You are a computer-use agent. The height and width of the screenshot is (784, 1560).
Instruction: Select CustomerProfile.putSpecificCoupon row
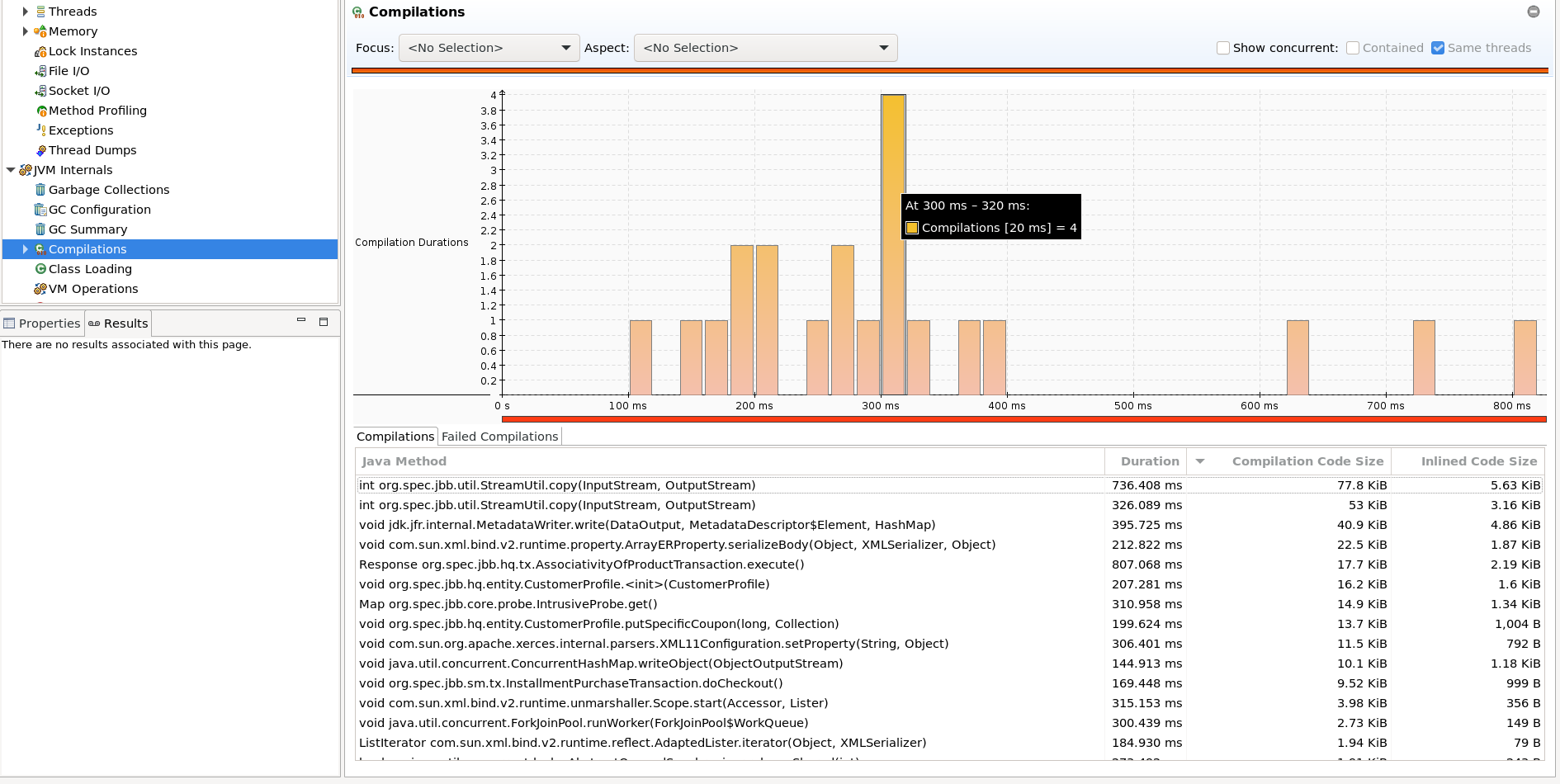[x=949, y=624]
